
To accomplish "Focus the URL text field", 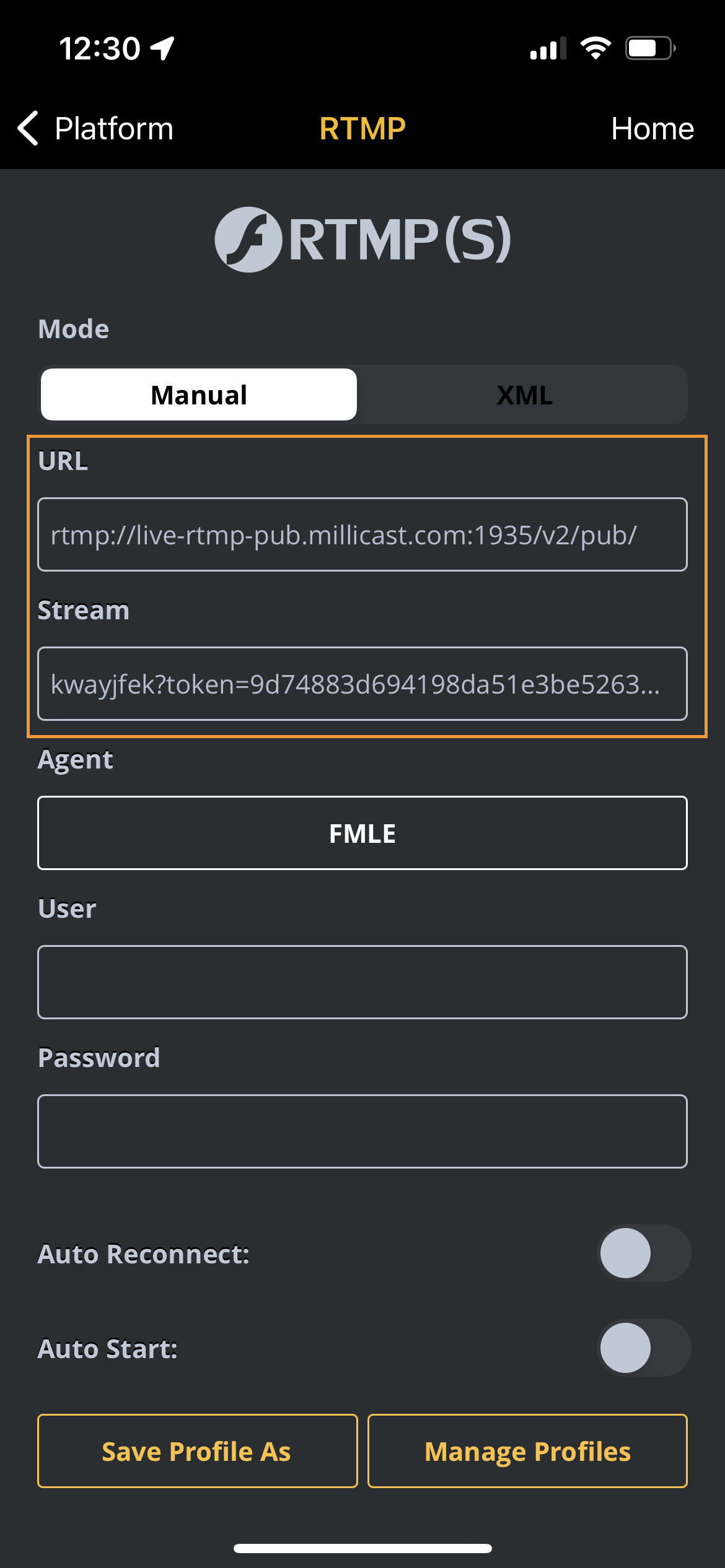I will (x=362, y=534).
